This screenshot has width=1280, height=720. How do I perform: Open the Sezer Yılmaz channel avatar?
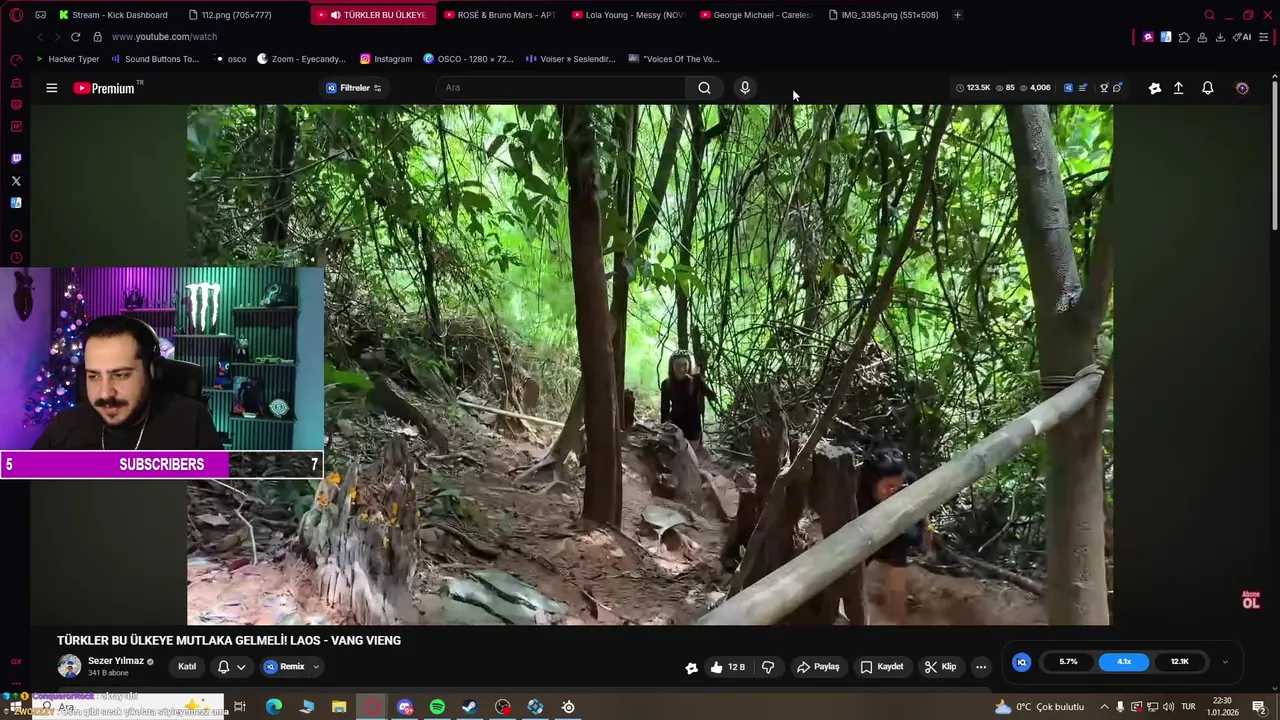pyautogui.click(x=69, y=666)
